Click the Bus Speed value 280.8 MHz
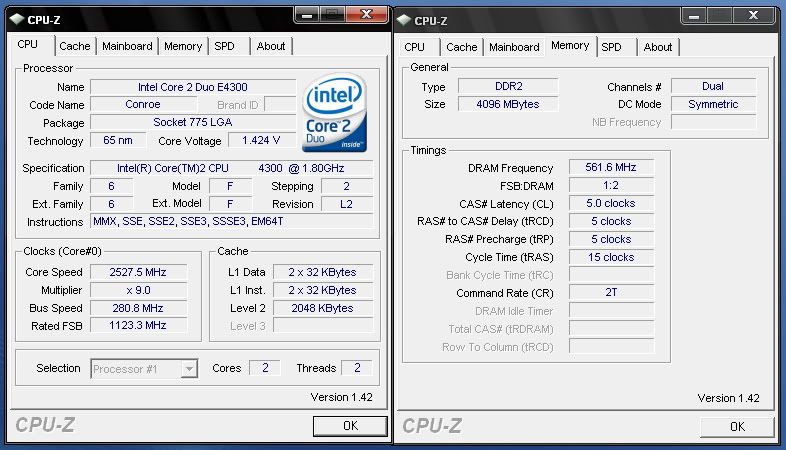786x450 pixels. pyautogui.click(x=138, y=308)
